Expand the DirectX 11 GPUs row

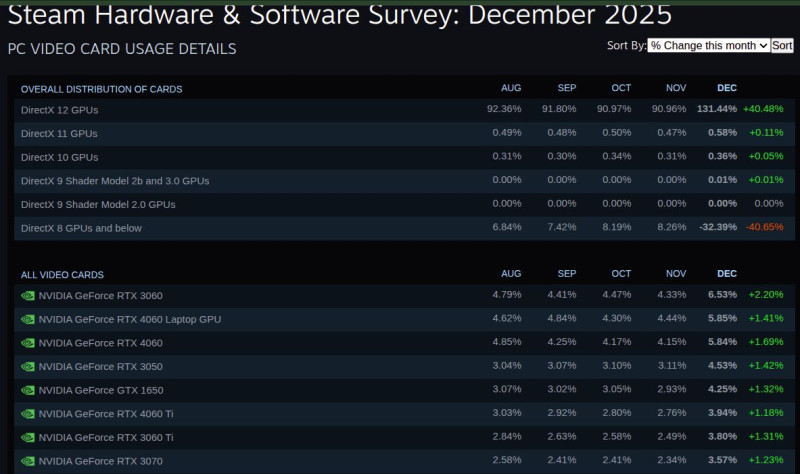pos(404,133)
